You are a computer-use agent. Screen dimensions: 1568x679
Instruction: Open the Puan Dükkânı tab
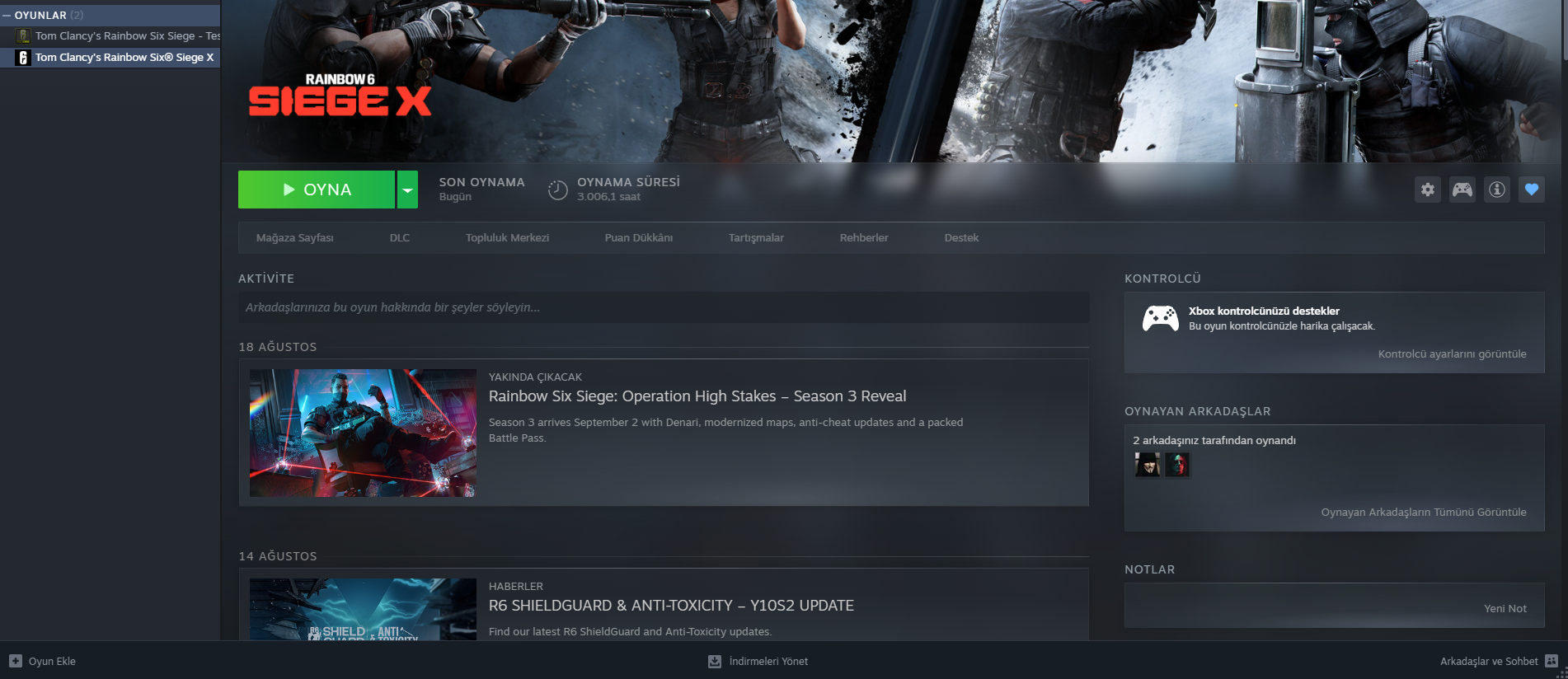pyautogui.click(x=639, y=237)
